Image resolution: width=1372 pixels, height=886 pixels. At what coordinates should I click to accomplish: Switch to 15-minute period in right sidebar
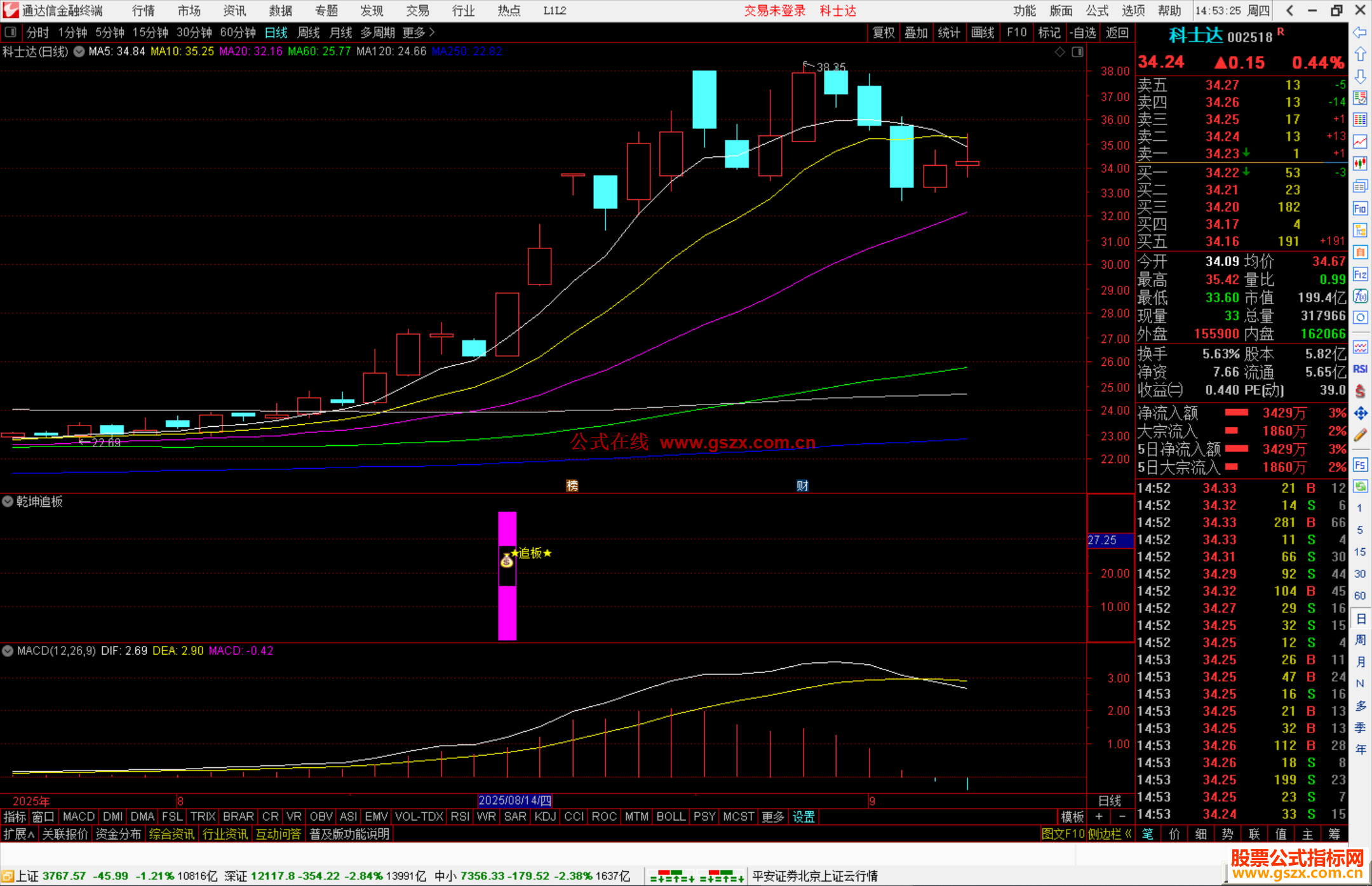click(1360, 552)
